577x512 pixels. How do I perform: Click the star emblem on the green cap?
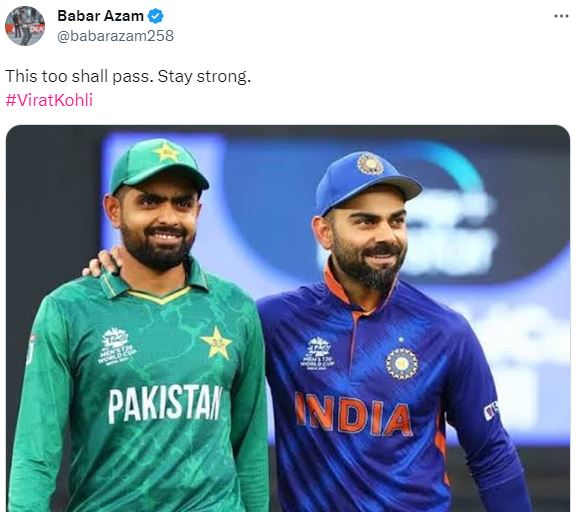(166, 152)
